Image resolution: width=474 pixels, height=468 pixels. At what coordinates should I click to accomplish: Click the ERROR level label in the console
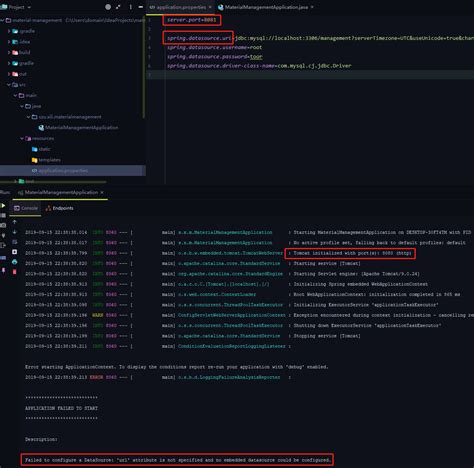(96, 377)
